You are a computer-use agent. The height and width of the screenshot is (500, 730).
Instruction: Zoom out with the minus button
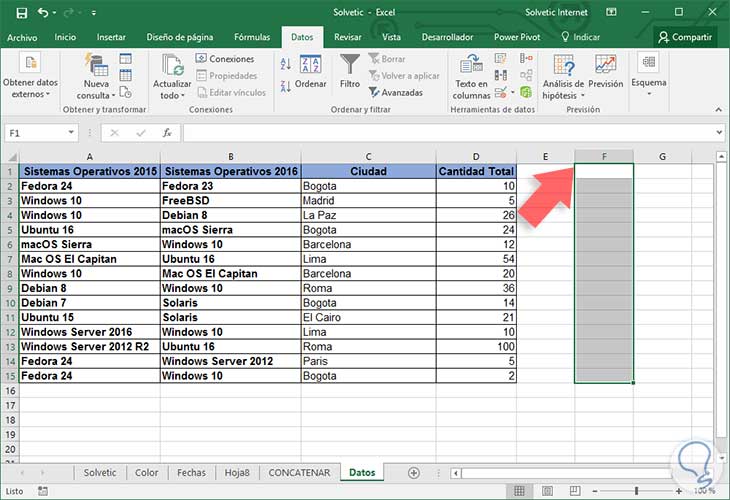point(595,491)
